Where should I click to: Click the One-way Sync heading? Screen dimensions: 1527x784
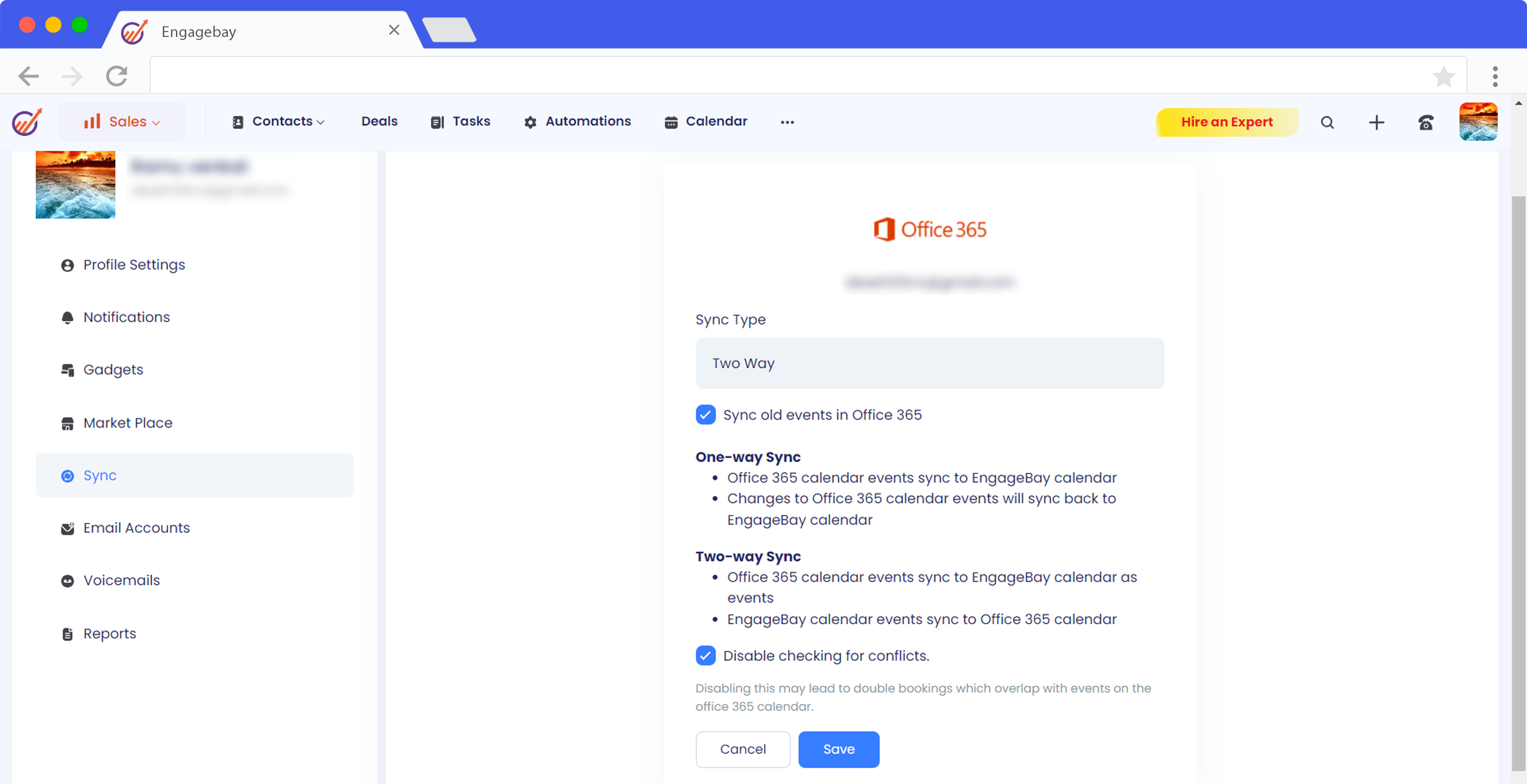pyautogui.click(x=748, y=457)
